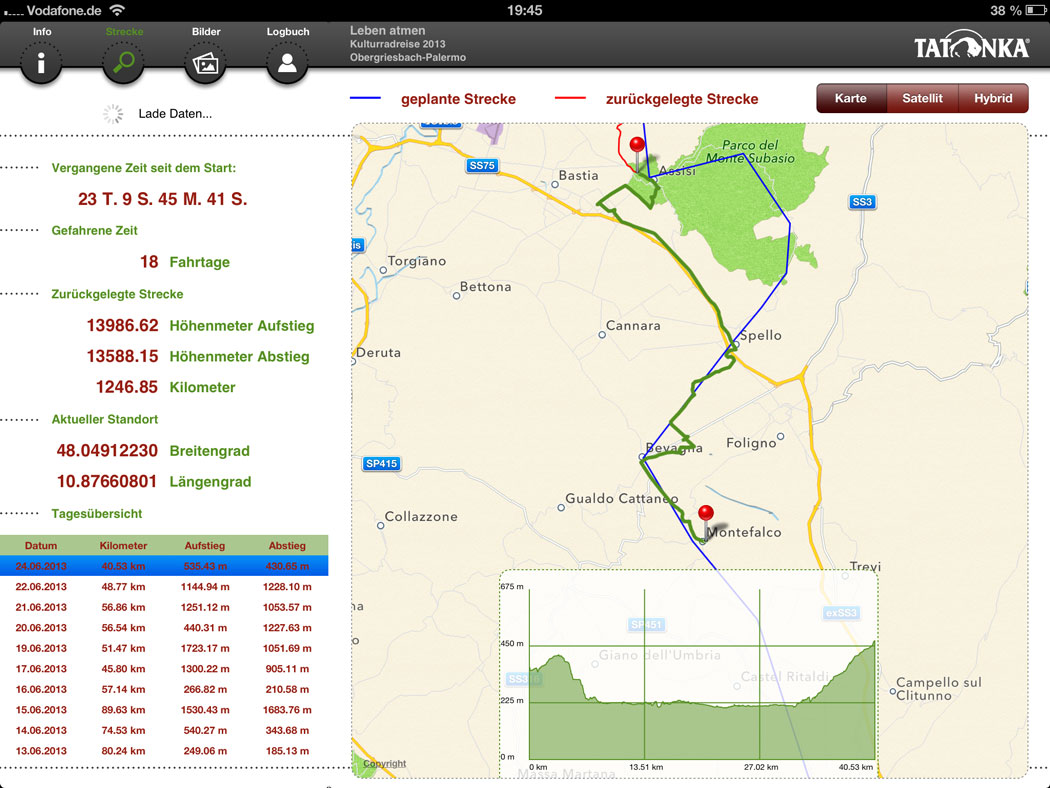Click the 1723.17 m ascent cell
The image size is (1050, 788).
(x=205, y=648)
